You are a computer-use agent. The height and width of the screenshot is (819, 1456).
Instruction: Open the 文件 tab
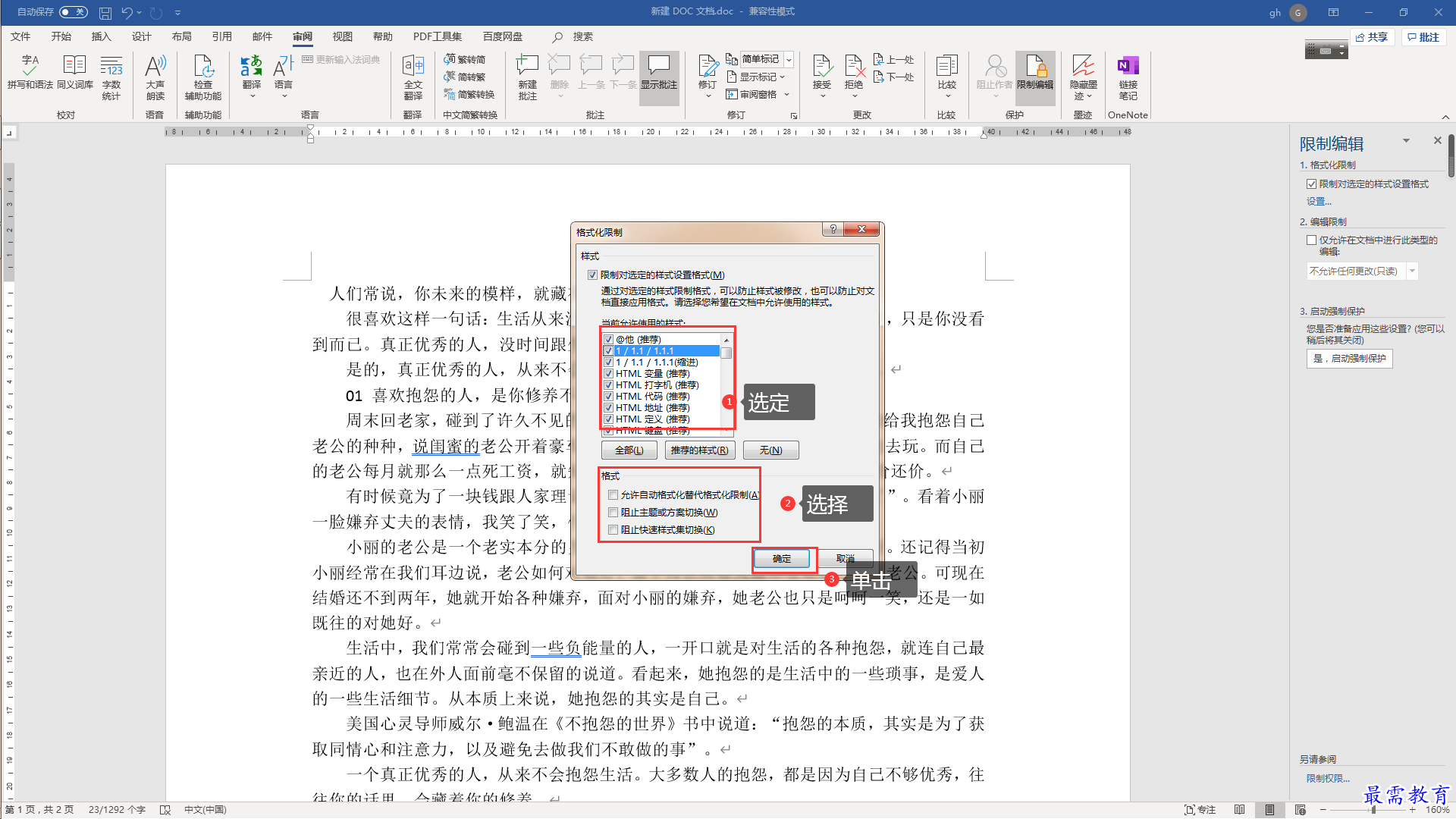coord(20,36)
